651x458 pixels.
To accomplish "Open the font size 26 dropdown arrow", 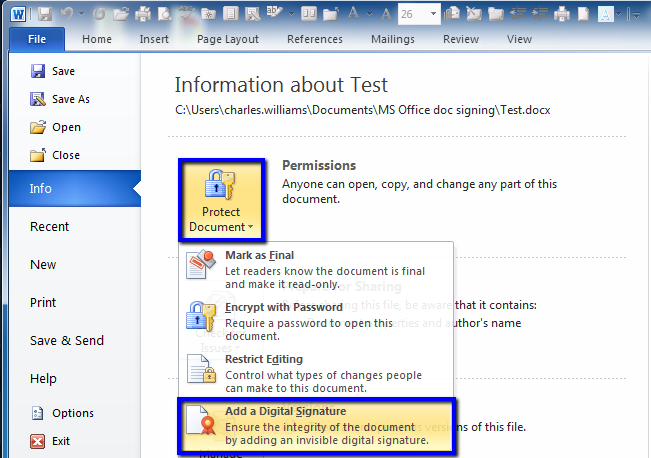I will [x=433, y=15].
